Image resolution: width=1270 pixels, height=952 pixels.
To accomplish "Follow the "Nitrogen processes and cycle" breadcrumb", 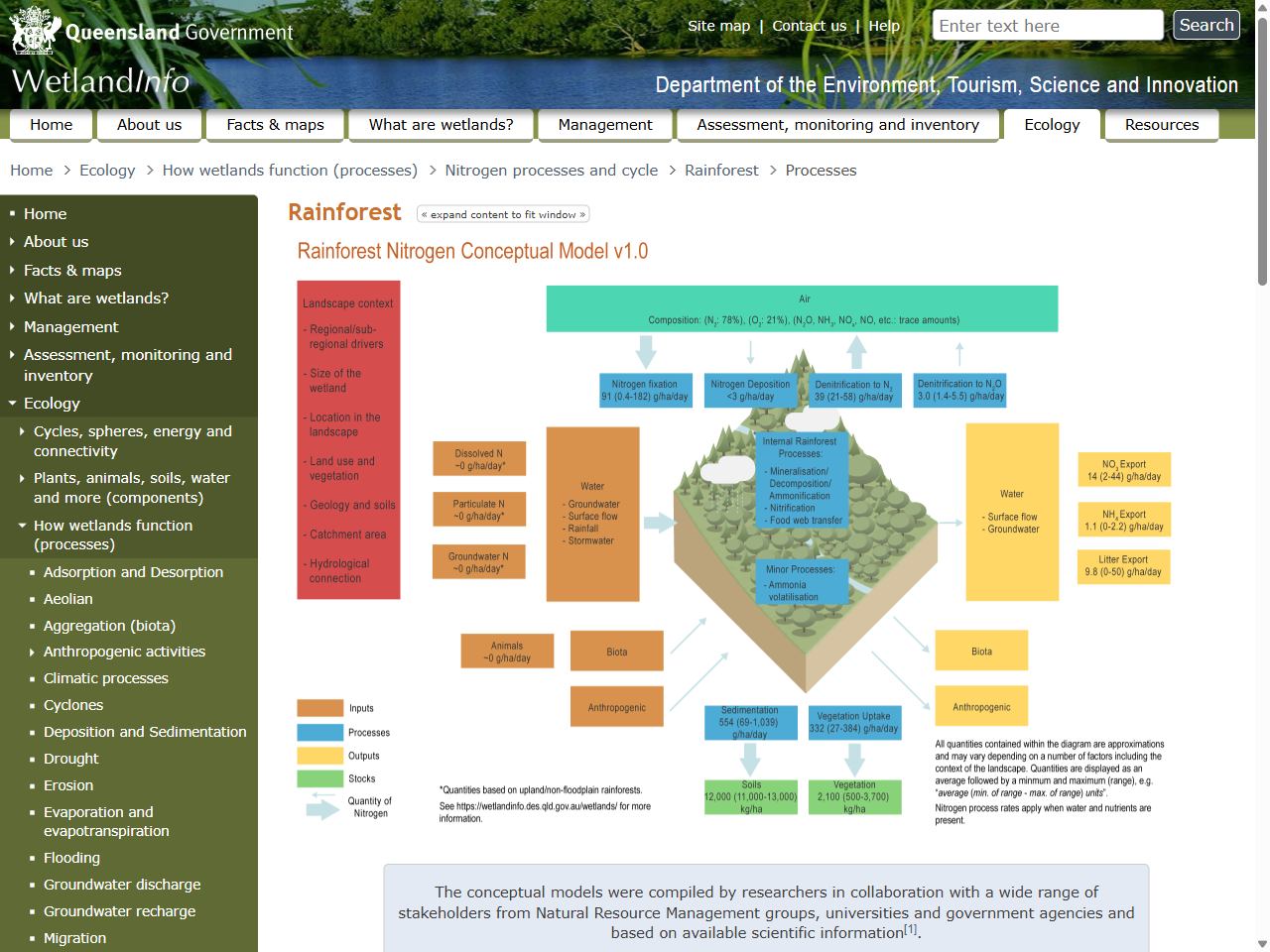I will (552, 170).
